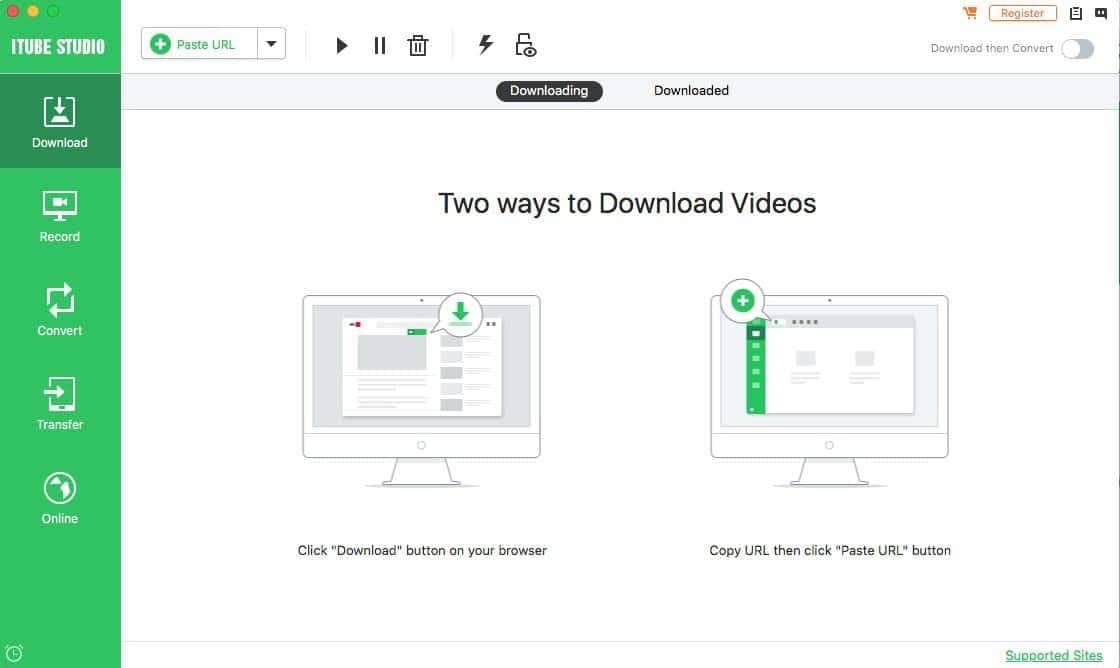
Task: Enable Download then Convert toggle
Action: 1077,48
